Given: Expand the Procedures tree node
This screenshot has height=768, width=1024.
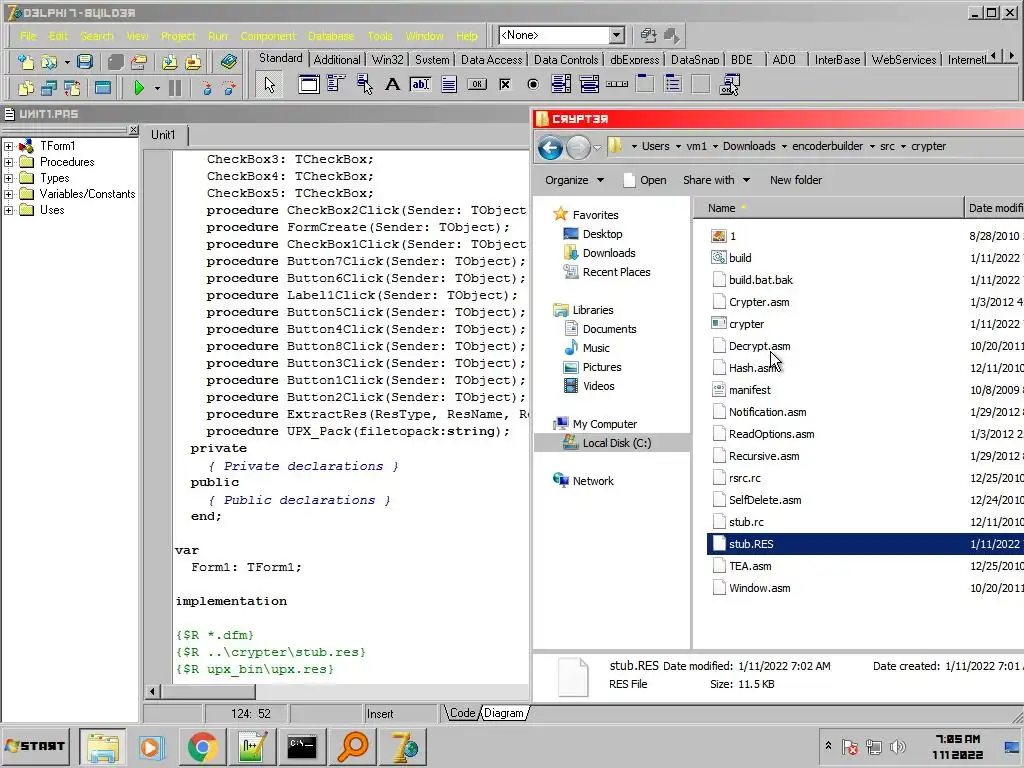Looking at the screenshot, I should click(8, 162).
